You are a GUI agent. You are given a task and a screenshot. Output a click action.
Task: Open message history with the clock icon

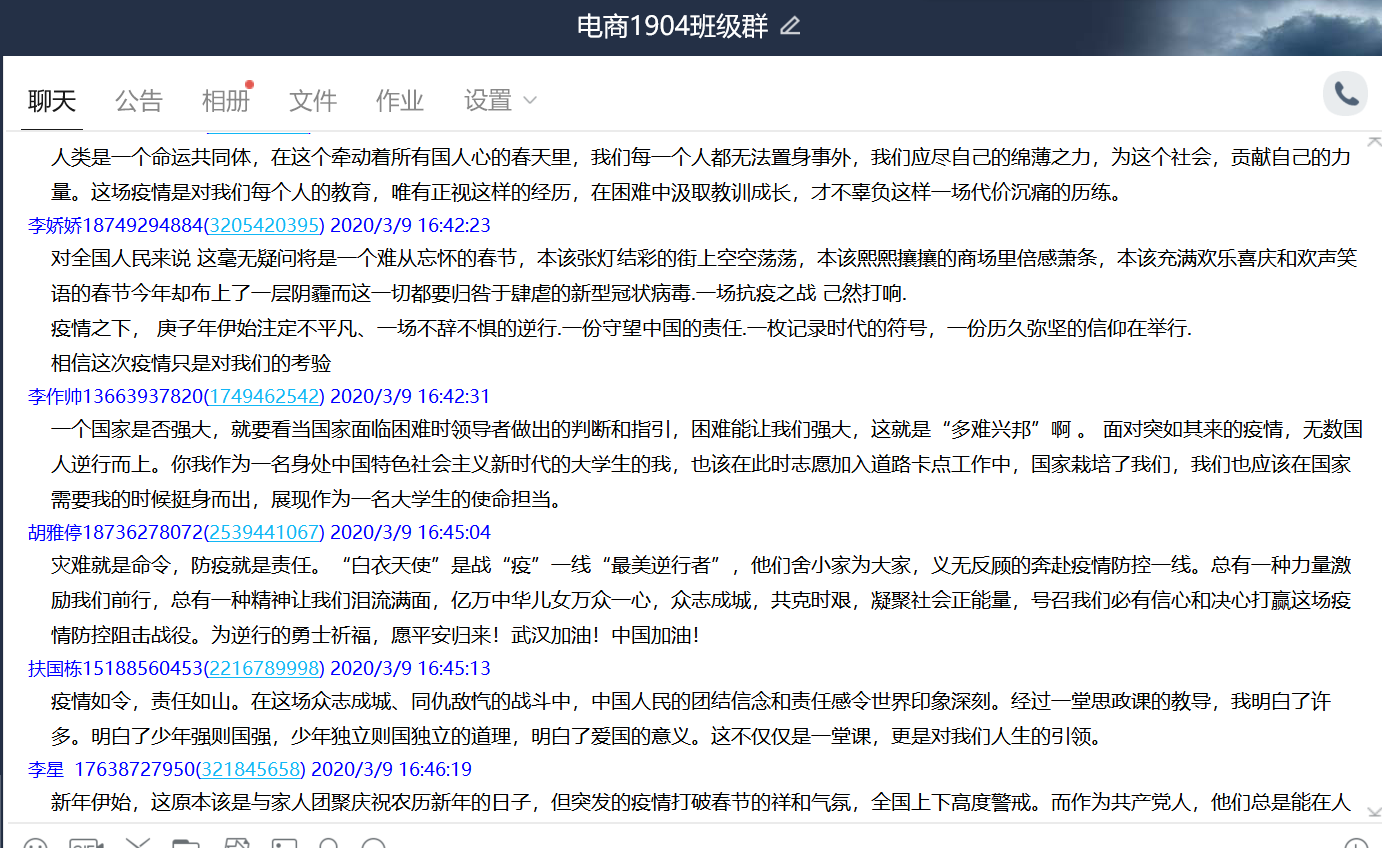click(1356, 843)
